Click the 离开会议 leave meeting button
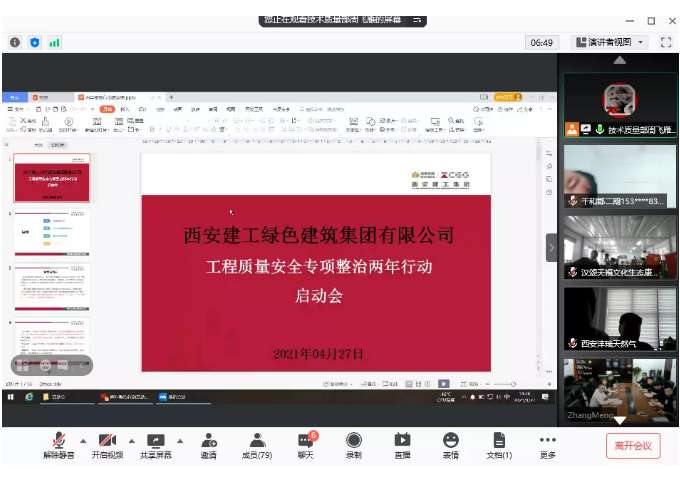The image size is (680, 479). tap(633, 446)
